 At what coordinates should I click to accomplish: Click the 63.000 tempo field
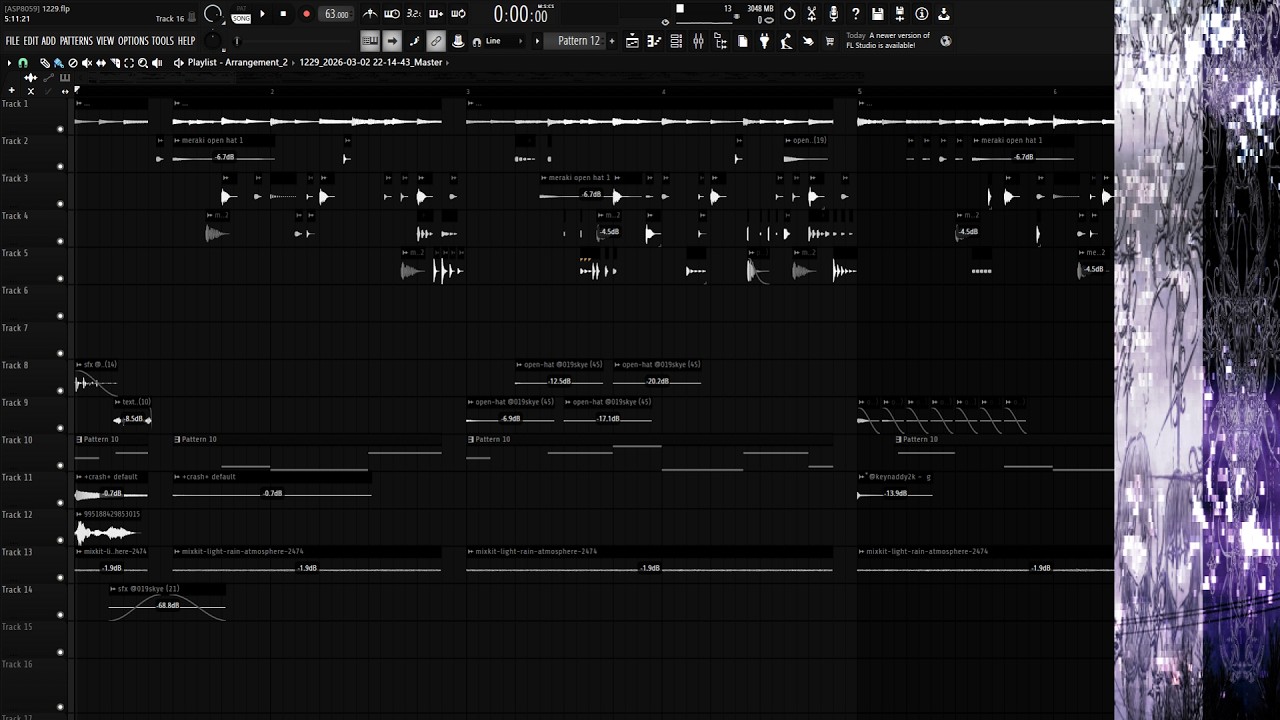336,14
